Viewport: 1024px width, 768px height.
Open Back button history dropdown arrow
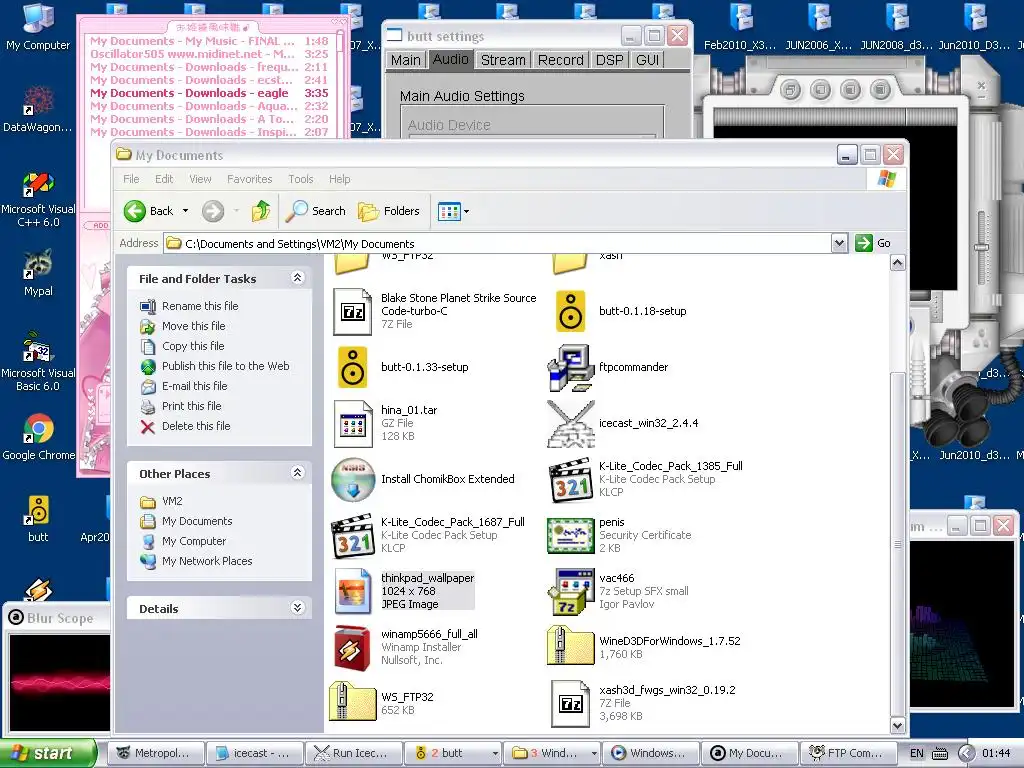(x=185, y=211)
